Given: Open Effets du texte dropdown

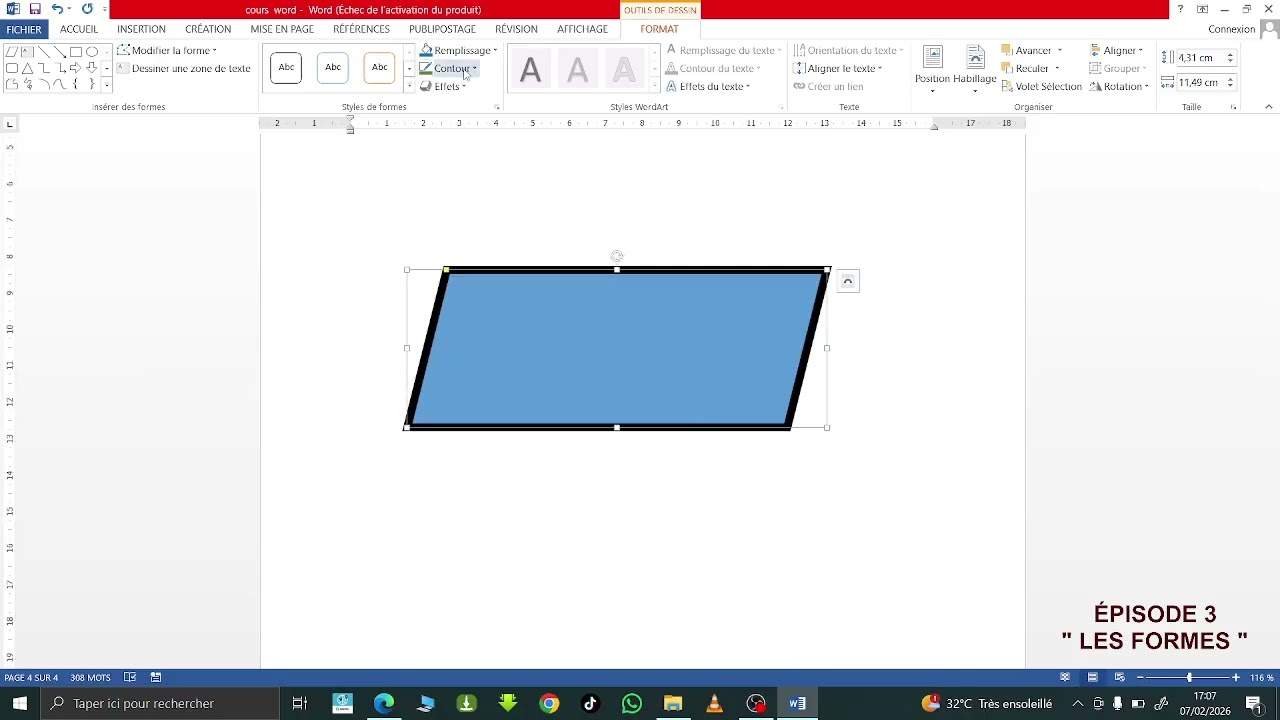Looking at the screenshot, I should pyautogui.click(x=708, y=86).
